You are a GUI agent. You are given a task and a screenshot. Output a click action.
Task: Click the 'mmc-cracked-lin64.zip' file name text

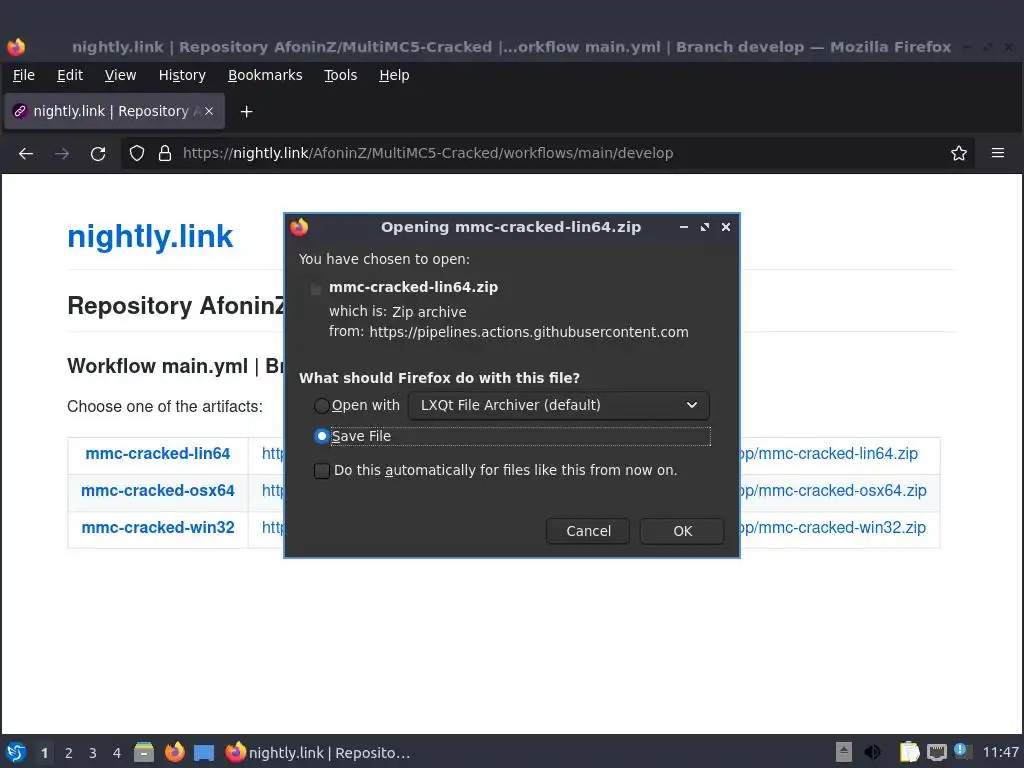click(x=413, y=287)
